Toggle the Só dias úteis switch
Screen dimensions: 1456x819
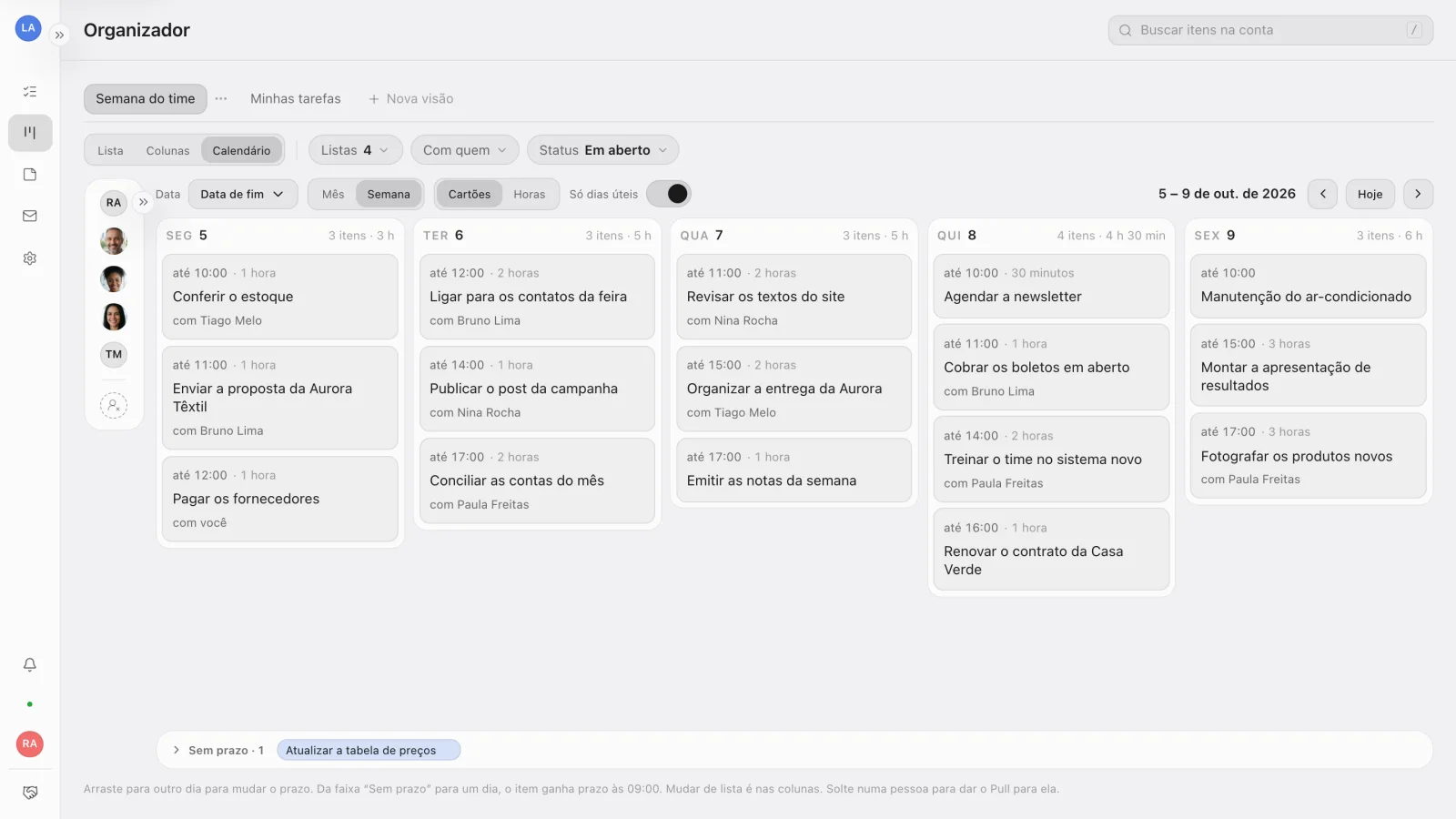coord(669,194)
